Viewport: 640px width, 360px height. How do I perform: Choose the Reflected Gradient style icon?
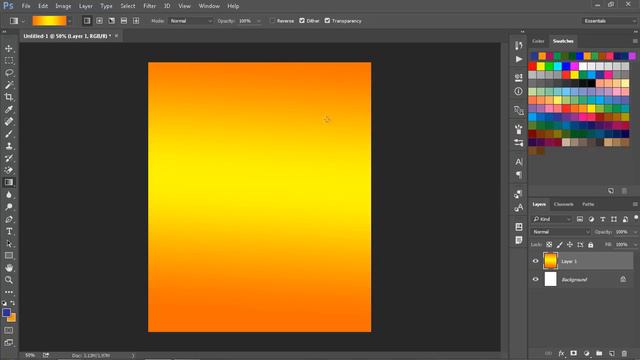[x=124, y=21]
